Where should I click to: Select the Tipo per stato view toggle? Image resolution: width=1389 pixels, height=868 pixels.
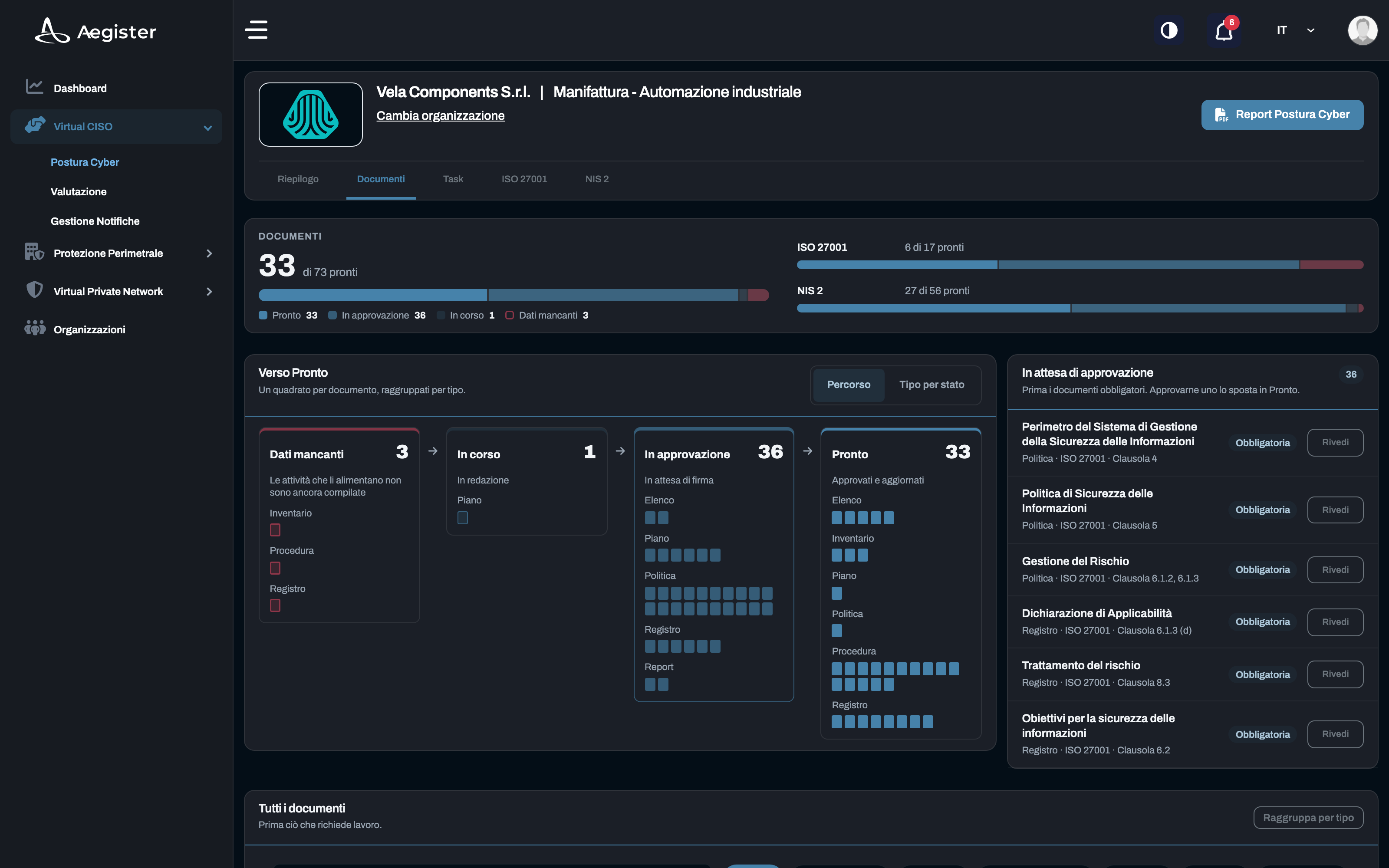point(931,385)
